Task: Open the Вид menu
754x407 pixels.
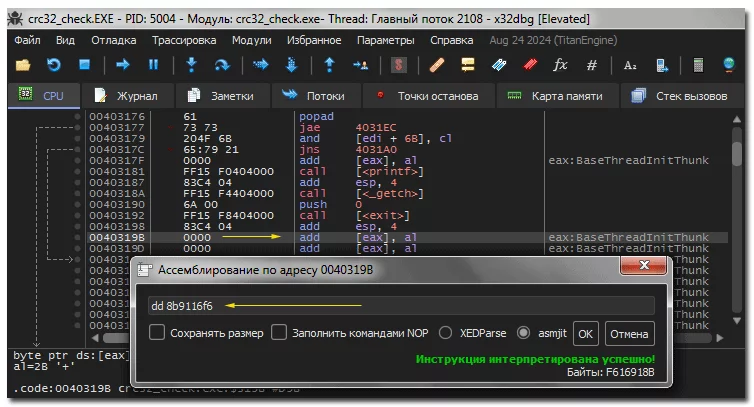Action: tap(65, 40)
